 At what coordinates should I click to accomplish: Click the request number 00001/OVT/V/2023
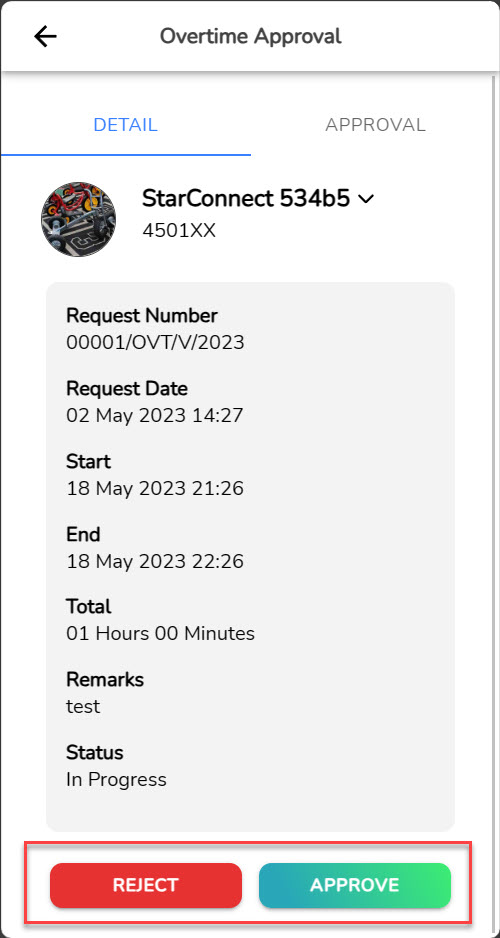point(156,343)
